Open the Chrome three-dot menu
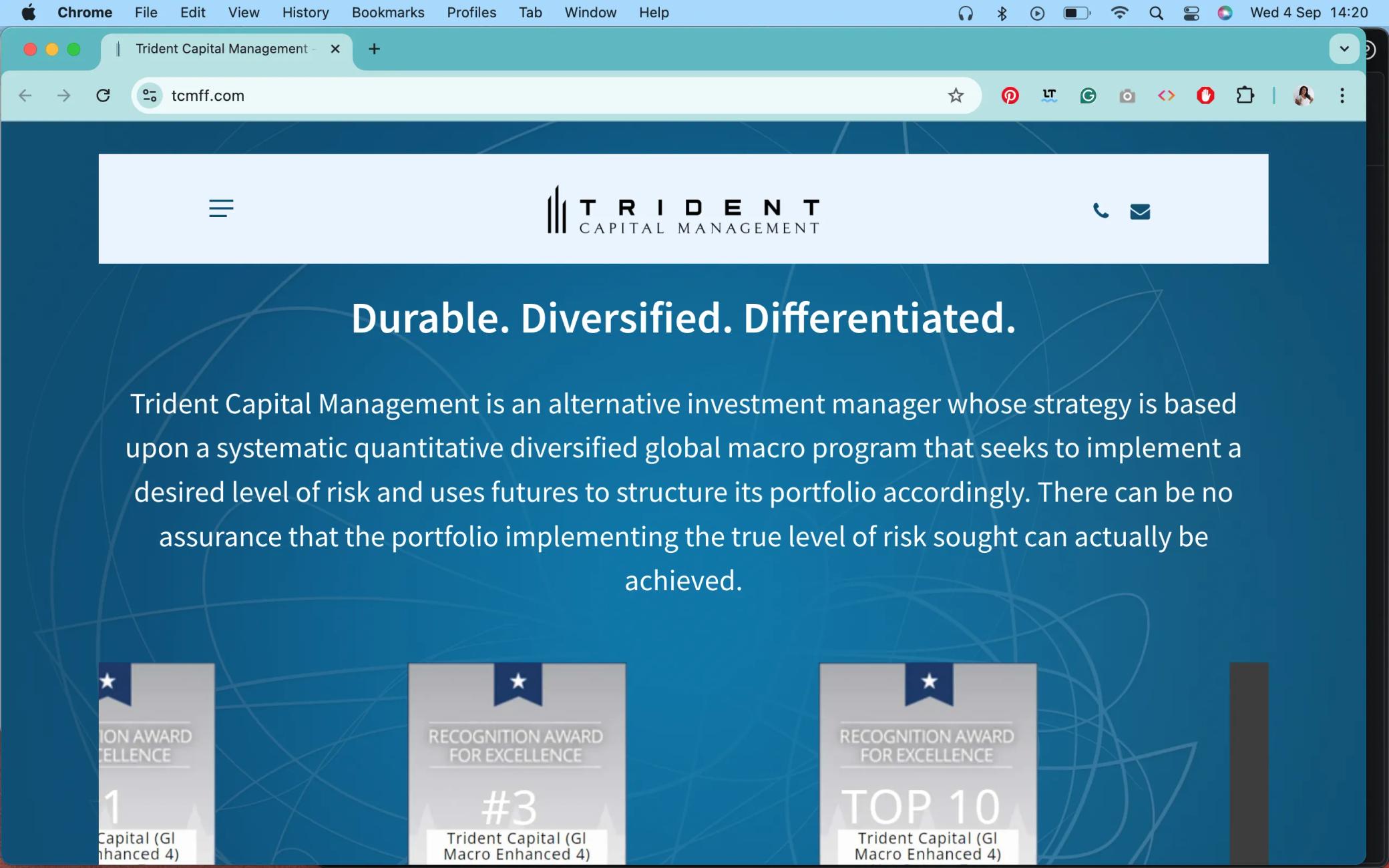Image resolution: width=1389 pixels, height=868 pixels. (1342, 95)
